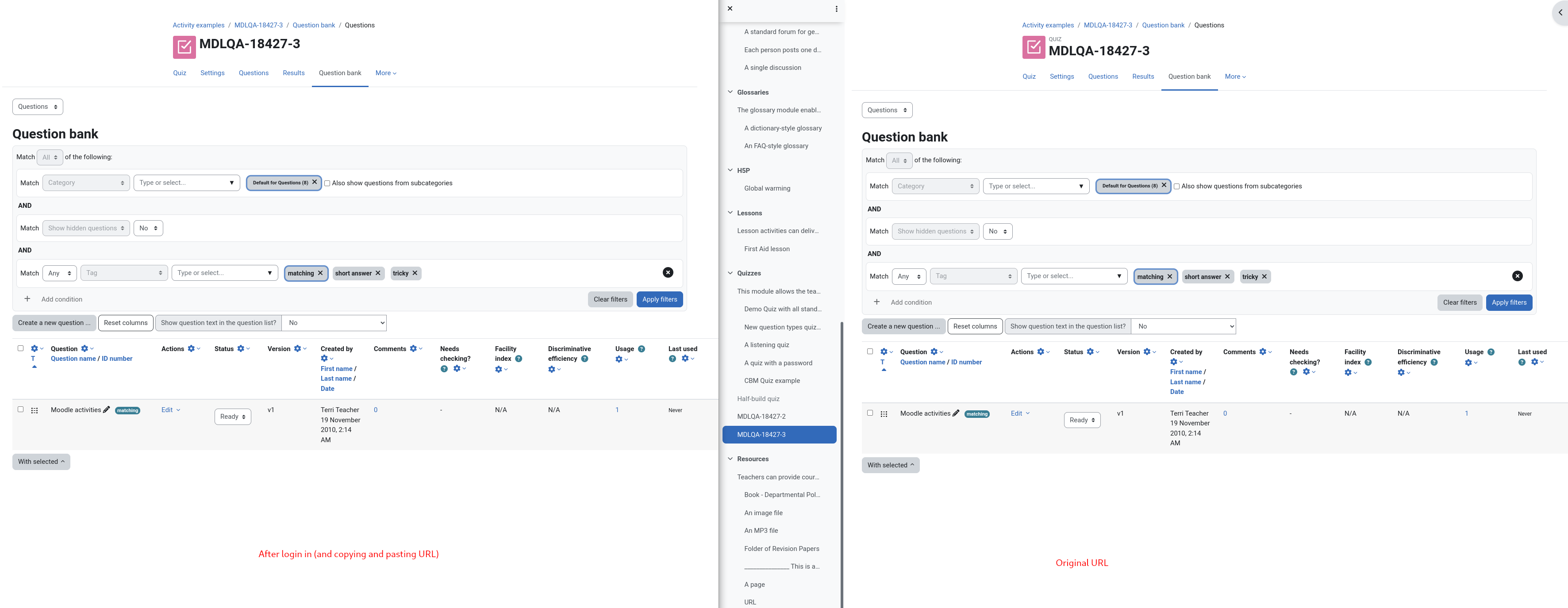
Task: Remove the tricky tag in the Original URL view
Action: pyautogui.click(x=1264, y=276)
